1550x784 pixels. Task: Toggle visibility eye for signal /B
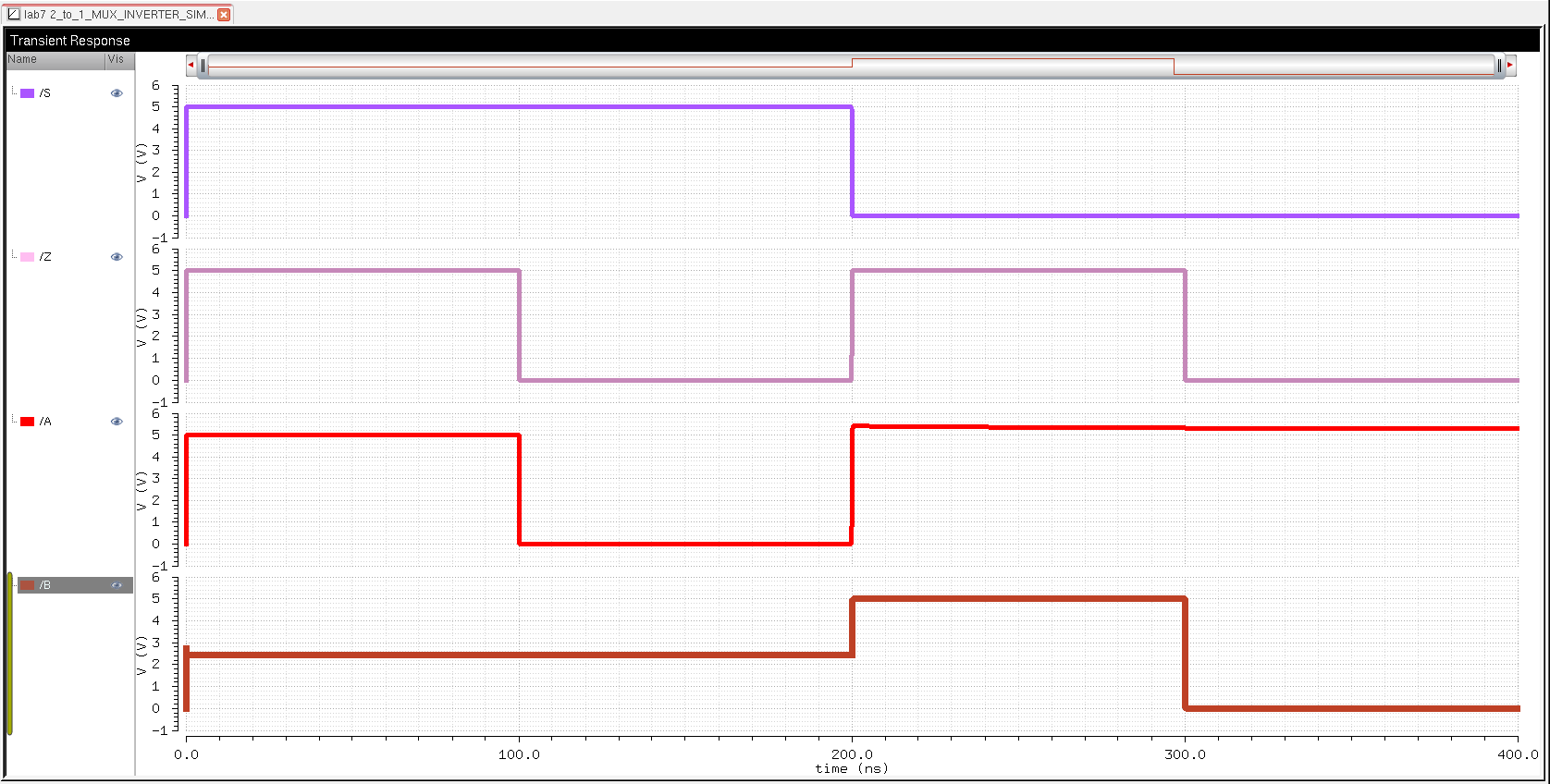[x=117, y=585]
